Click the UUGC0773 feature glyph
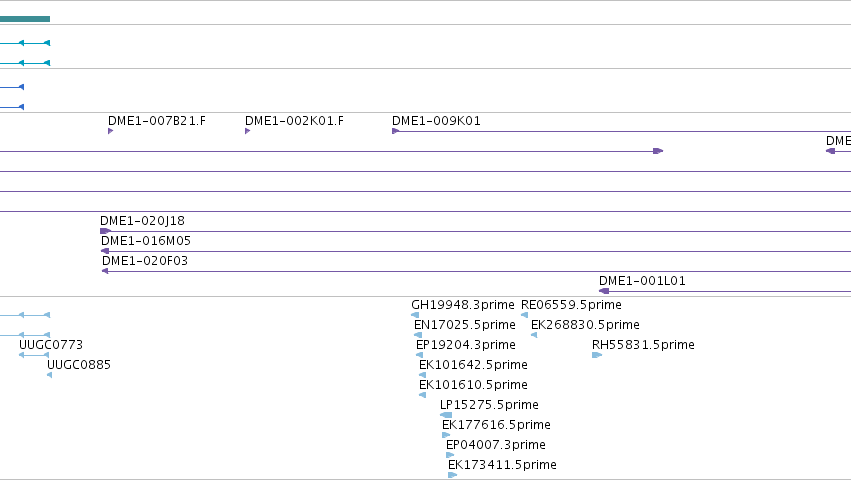 tap(34, 355)
